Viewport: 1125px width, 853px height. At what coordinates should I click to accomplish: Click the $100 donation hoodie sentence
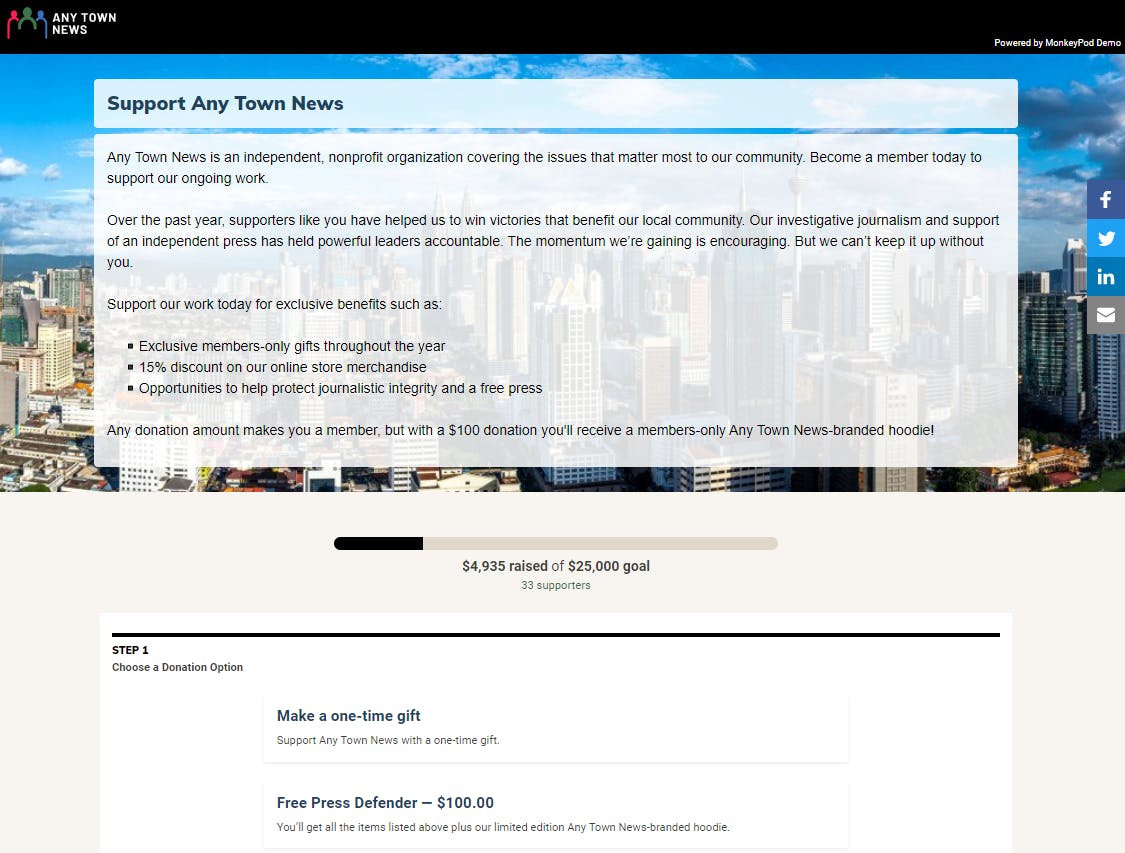tap(520, 430)
